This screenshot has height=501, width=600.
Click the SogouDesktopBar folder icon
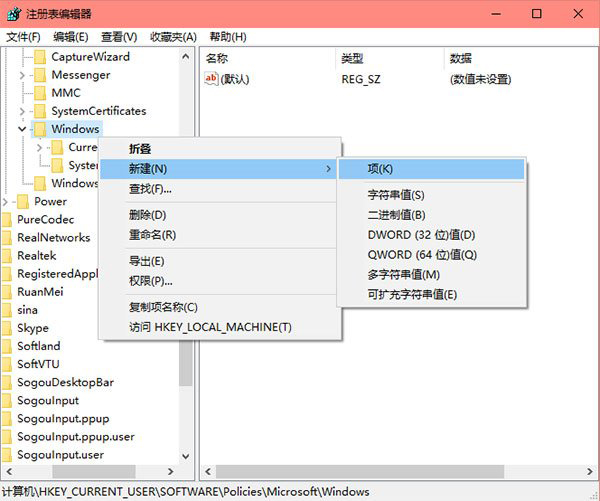pos(7,382)
